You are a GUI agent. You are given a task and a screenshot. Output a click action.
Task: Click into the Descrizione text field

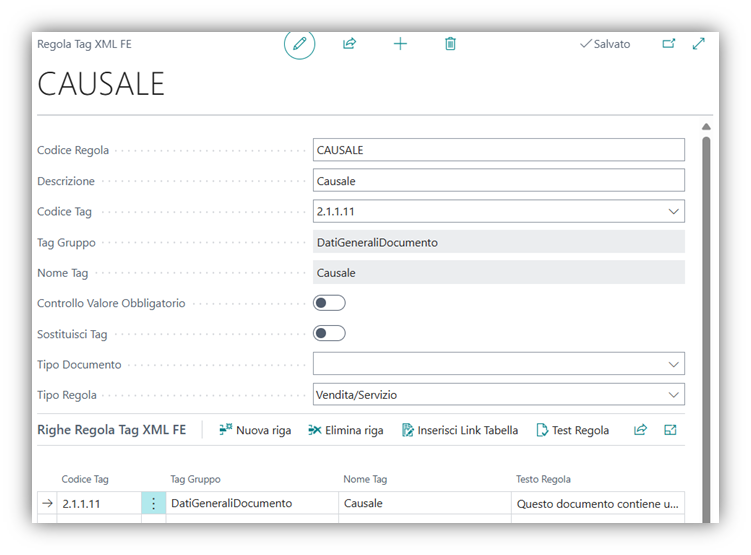[x=498, y=181]
